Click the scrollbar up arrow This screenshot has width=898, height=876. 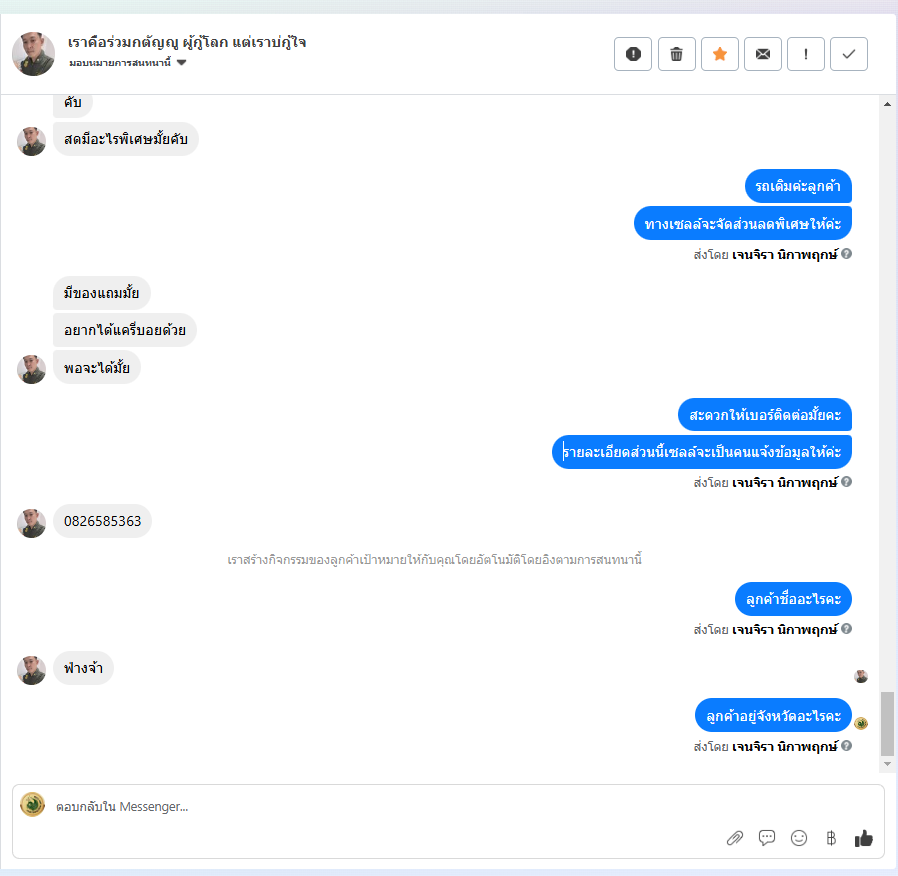click(x=887, y=104)
